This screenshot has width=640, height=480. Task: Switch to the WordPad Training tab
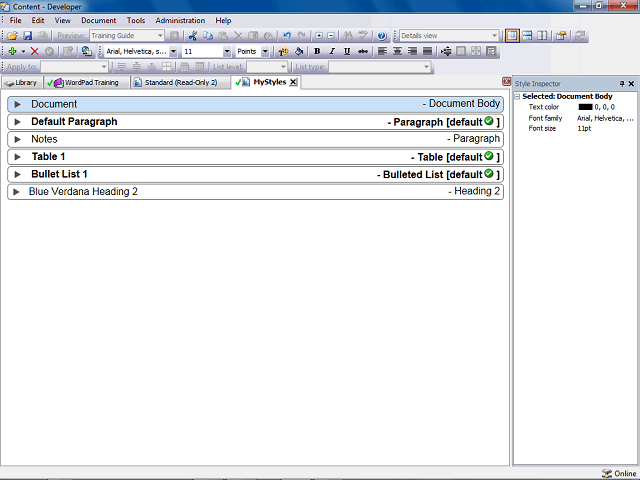(x=86, y=83)
